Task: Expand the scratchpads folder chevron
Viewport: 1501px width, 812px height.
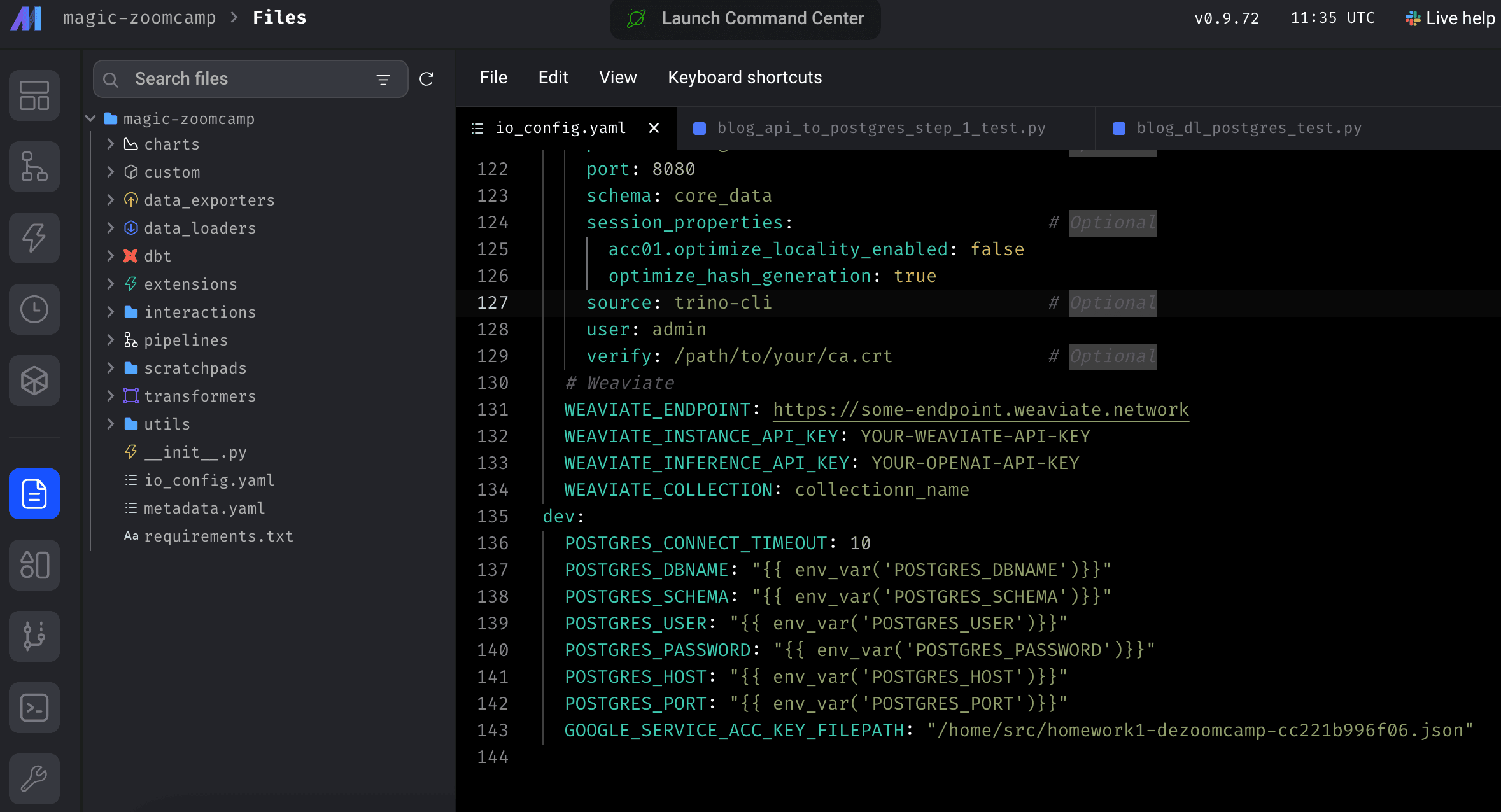Action: tap(111, 368)
